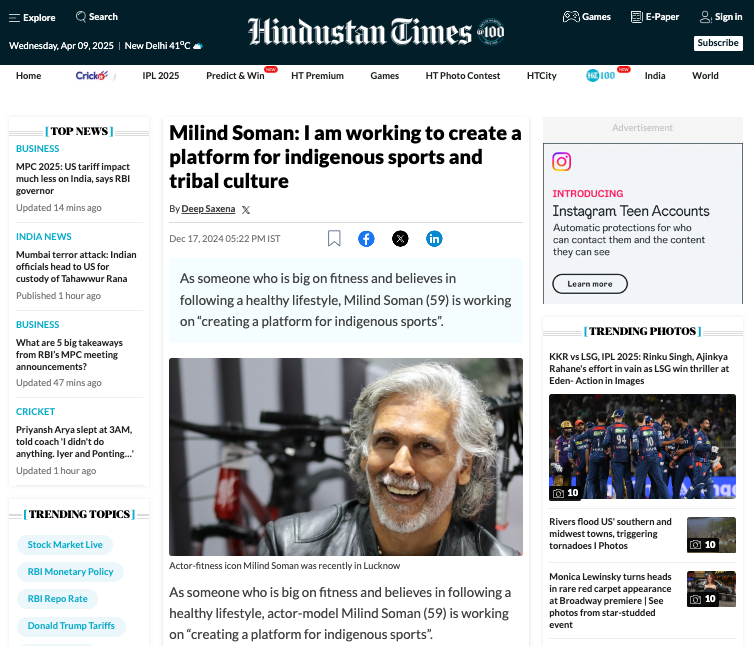The height and width of the screenshot is (646, 754).
Task: Open RBI Monetary Policy trending topic
Action: pos(70,571)
